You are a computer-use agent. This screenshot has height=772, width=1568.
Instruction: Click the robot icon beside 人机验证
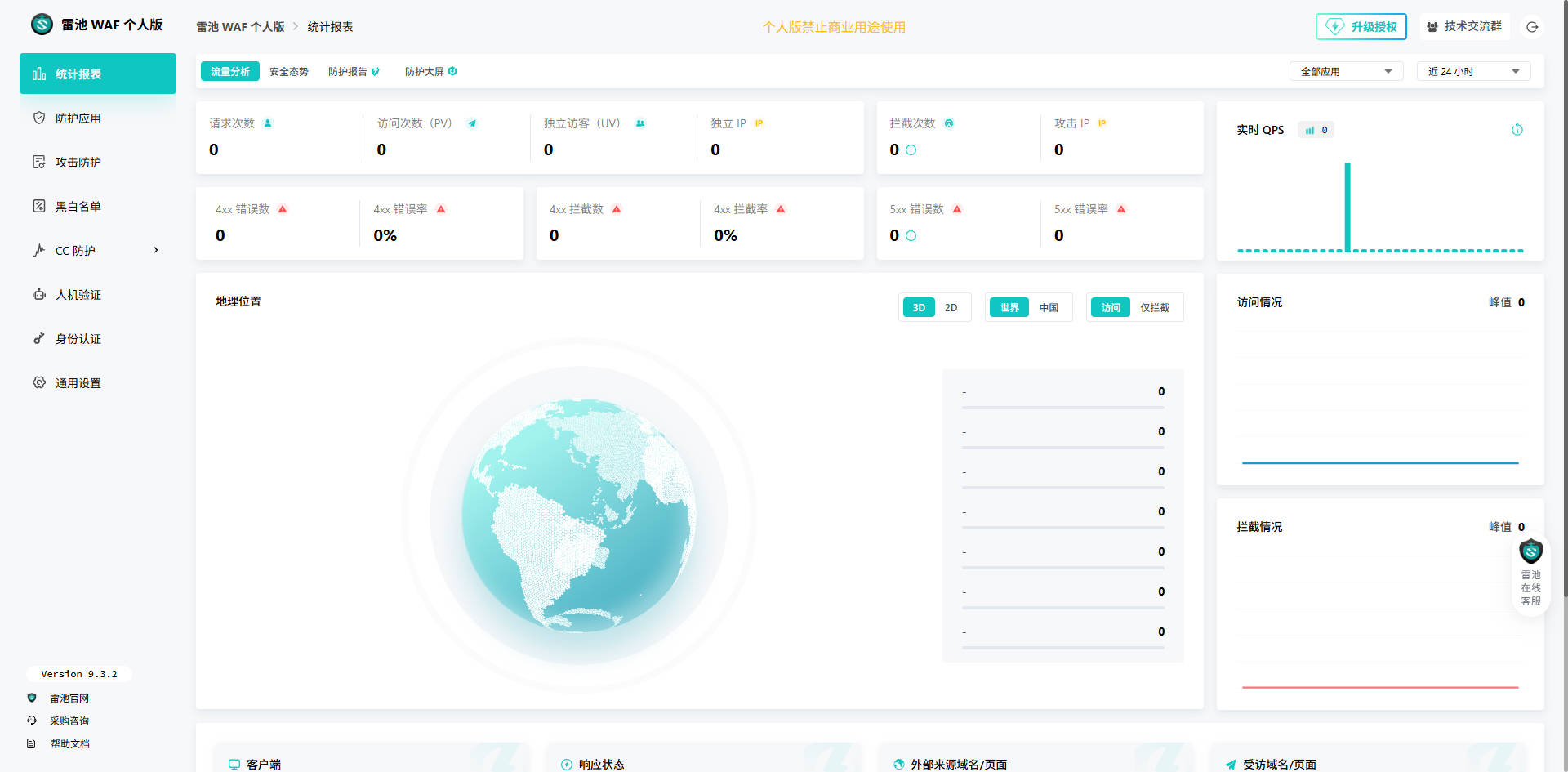pyautogui.click(x=39, y=294)
